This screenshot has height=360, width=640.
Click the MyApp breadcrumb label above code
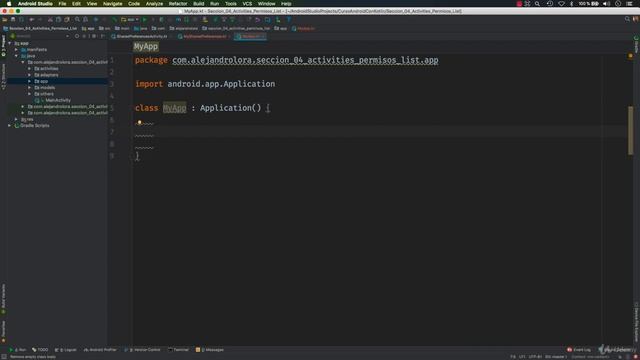click(x=146, y=47)
